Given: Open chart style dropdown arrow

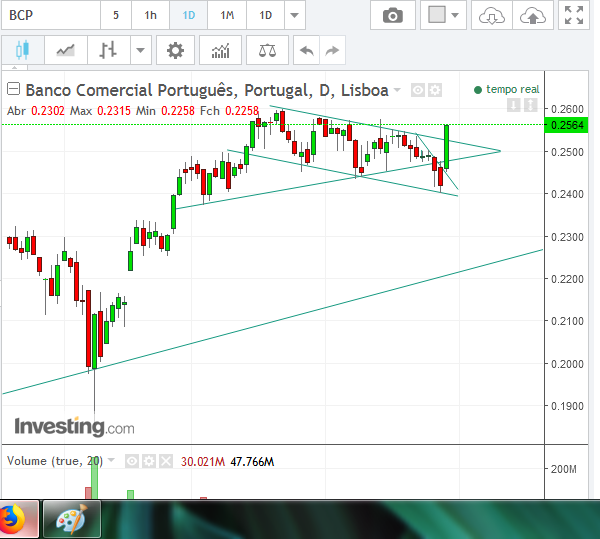Looking at the screenshot, I should (x=141, y=50).
